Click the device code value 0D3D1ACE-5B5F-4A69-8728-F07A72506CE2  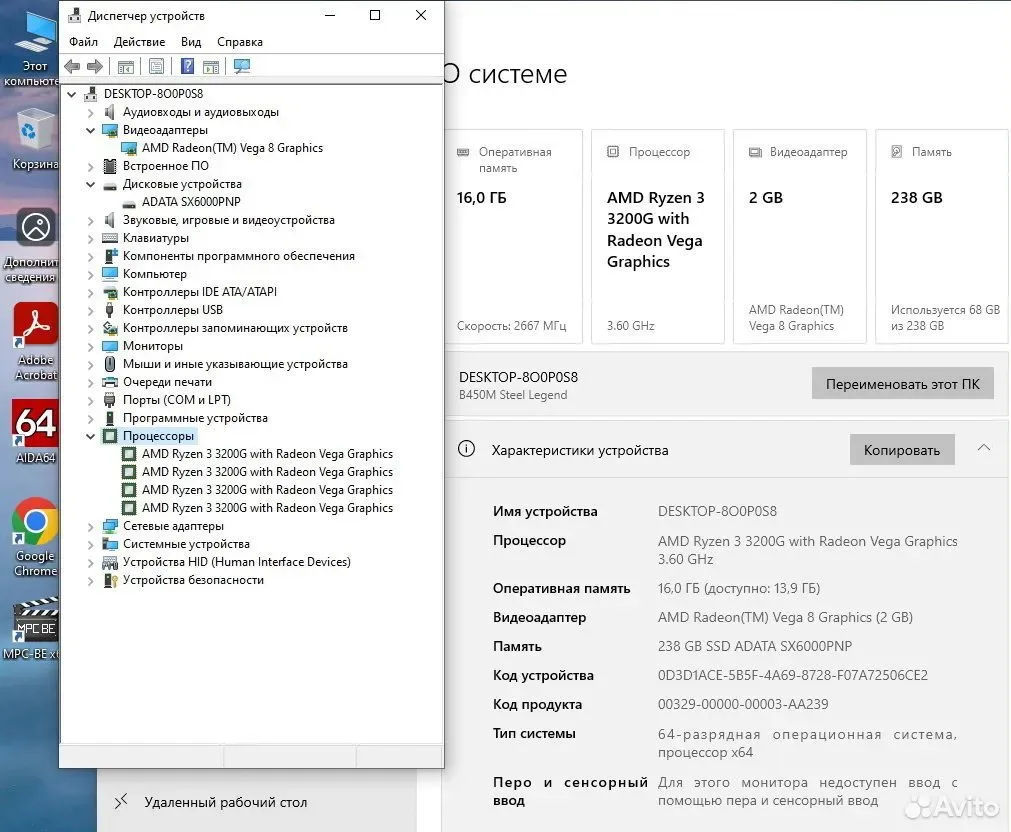792,675
